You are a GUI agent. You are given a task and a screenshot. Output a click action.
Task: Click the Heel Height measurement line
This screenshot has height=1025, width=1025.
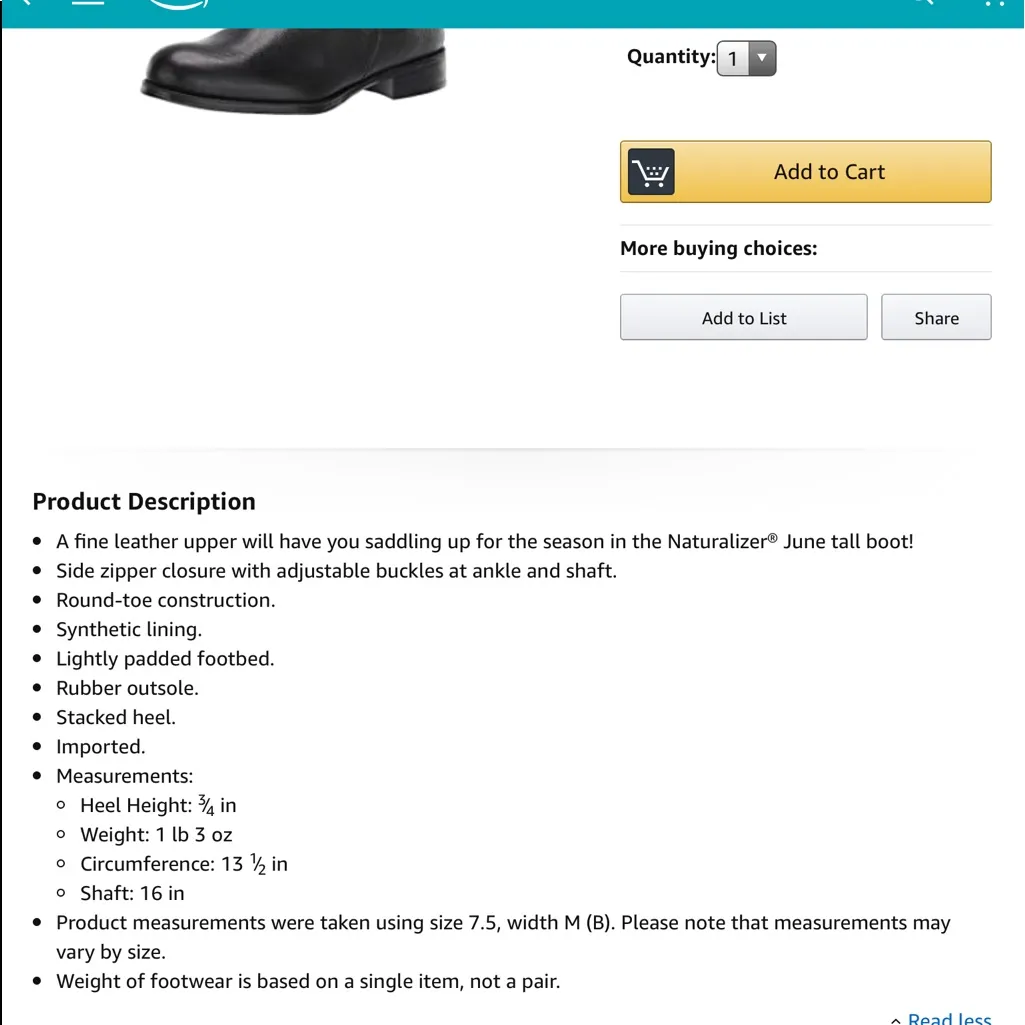(158, 806)
